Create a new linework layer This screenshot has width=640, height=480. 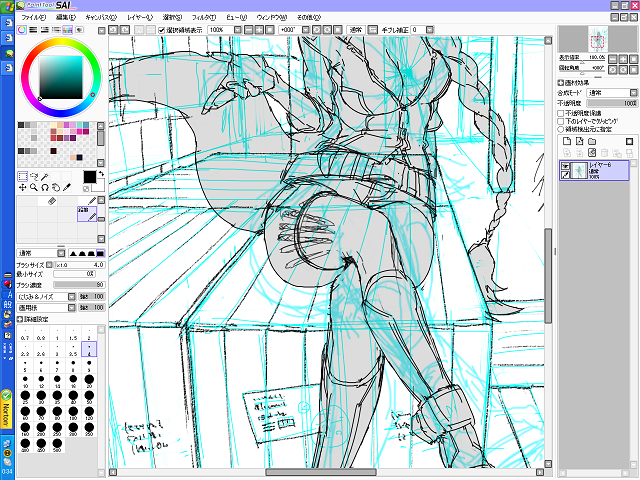[580, 141]
